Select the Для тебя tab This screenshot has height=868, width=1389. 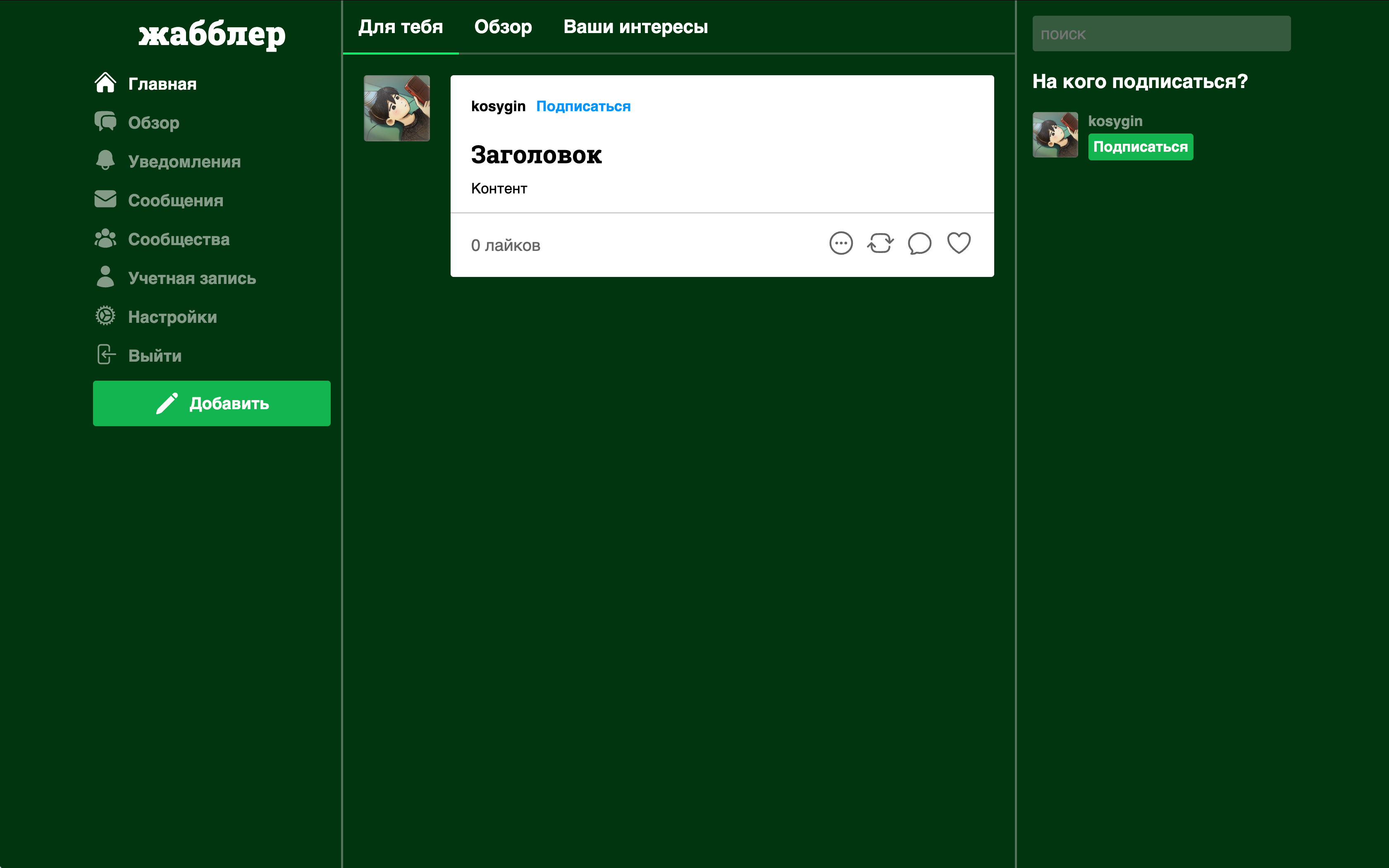(401, 26)
